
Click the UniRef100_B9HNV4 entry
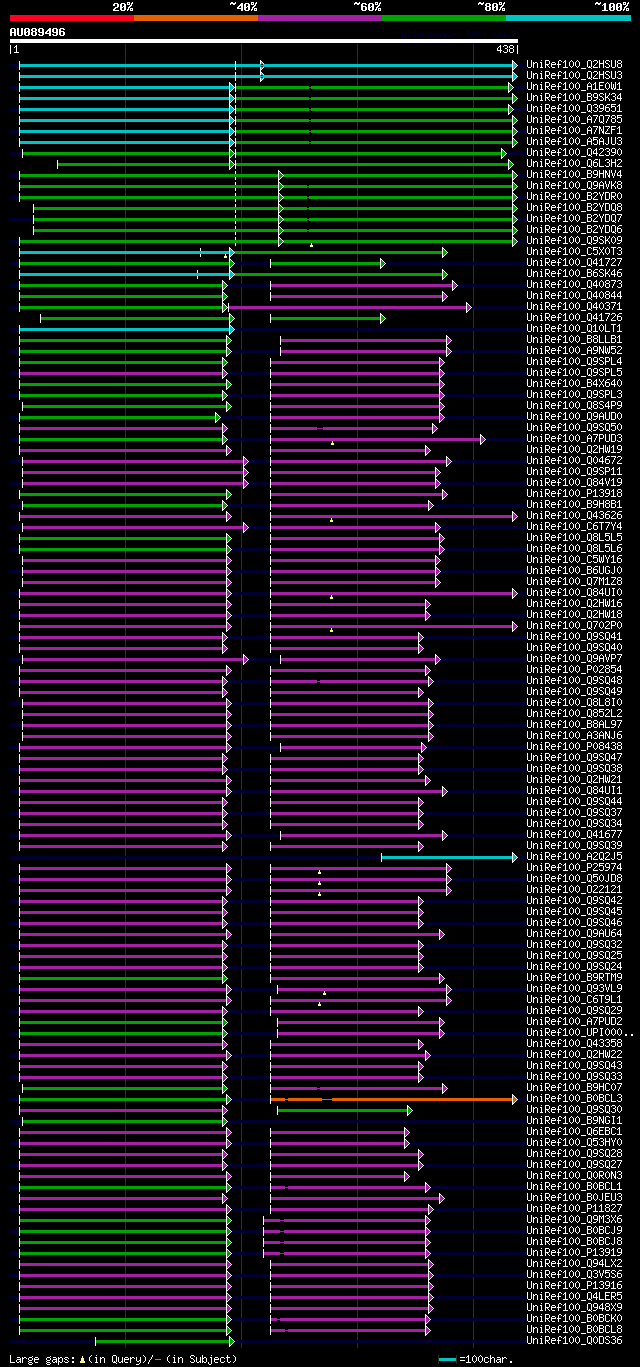(574, 174)
